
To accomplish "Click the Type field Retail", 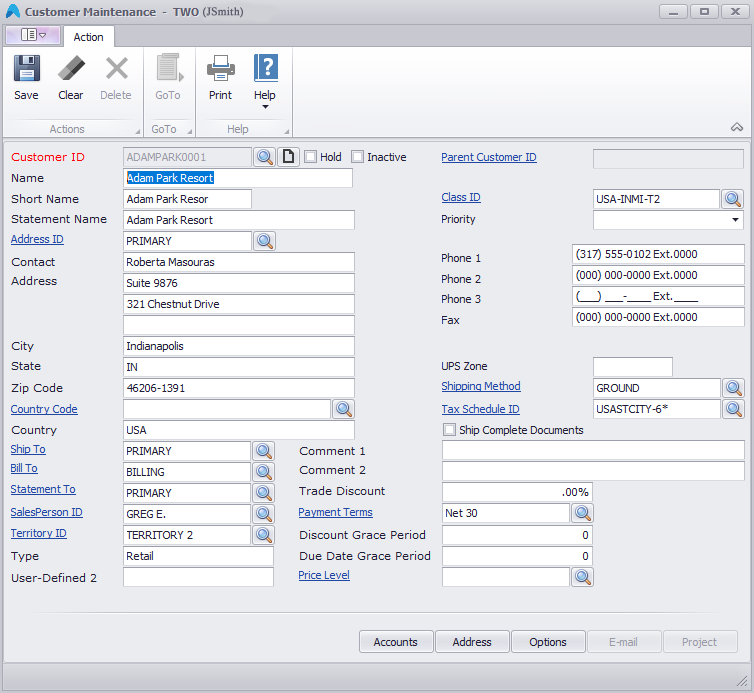I will point(198,556).
